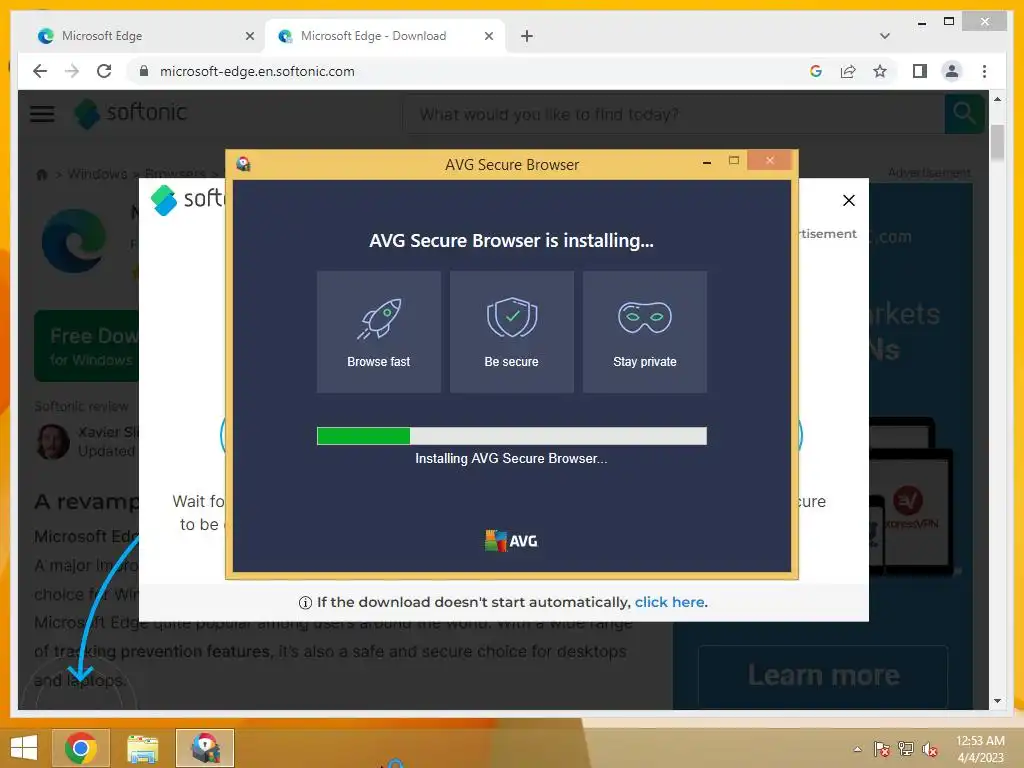Open a new tab with plus button

tap(527, 36)
